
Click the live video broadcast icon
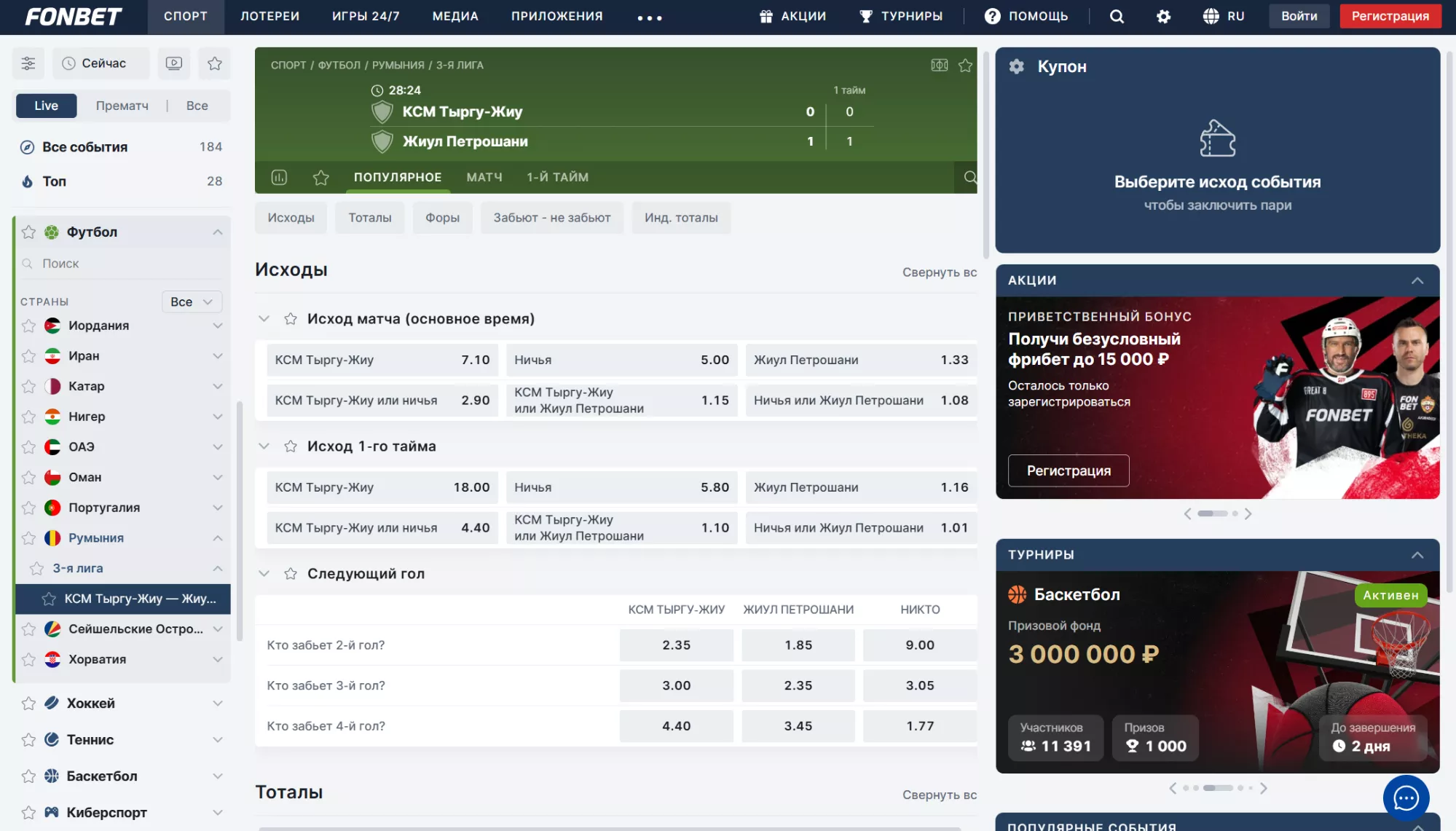pyautogui.click(x=174, y=63)
